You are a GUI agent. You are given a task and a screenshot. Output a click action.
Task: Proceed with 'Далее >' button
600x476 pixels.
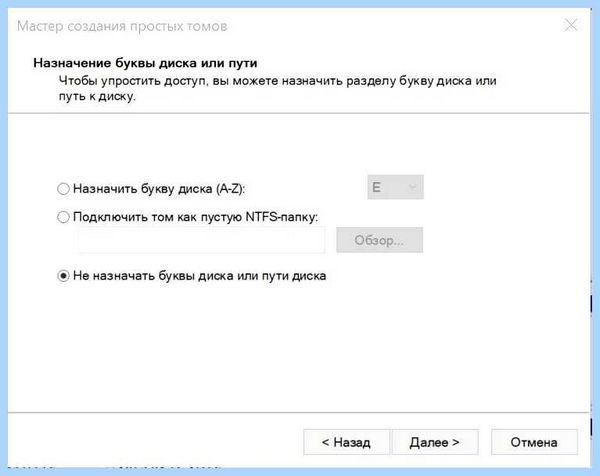coord(435,442)
